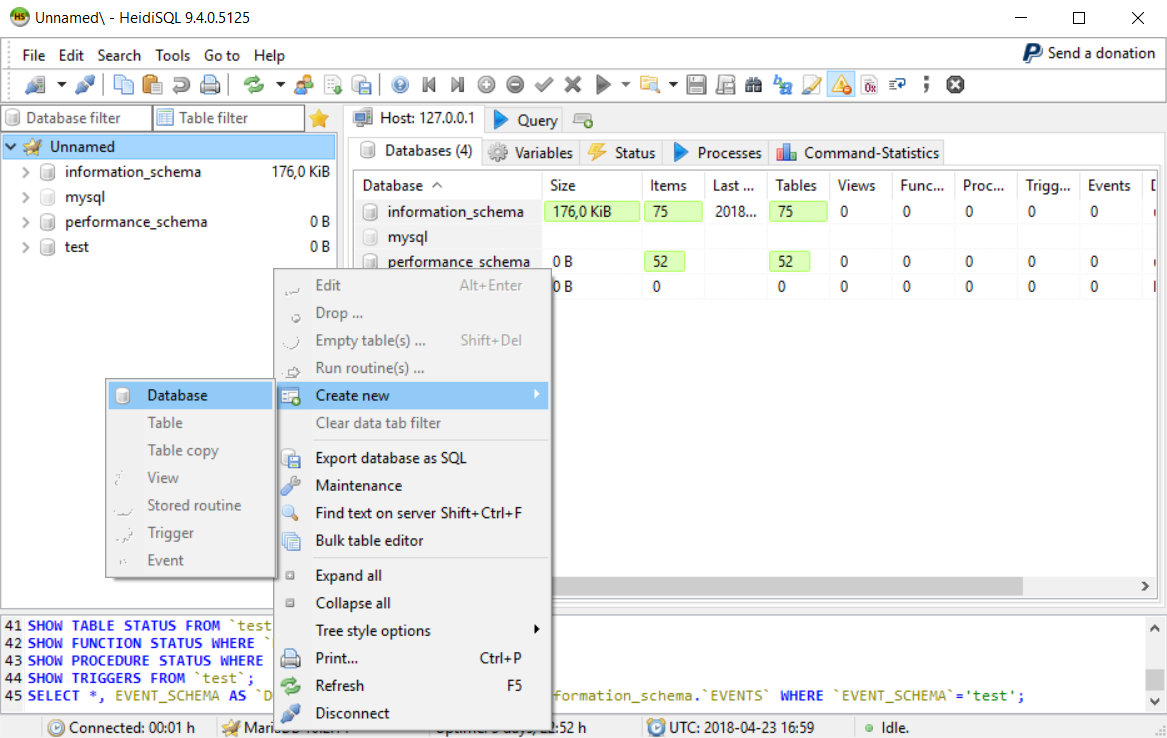Screen dimensions: 1167x738
Task: Choose Export database as SQL
Action: coord(412,458)
